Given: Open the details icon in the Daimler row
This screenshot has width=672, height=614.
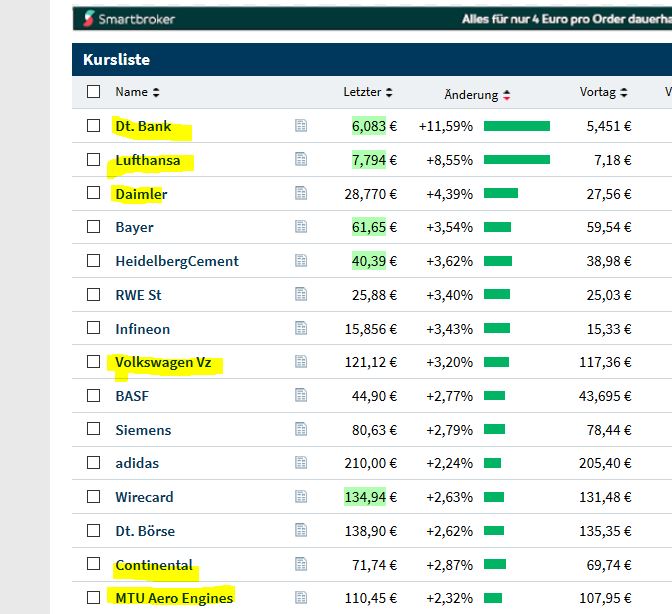Looking at the screenshot, I should (301, 194).
